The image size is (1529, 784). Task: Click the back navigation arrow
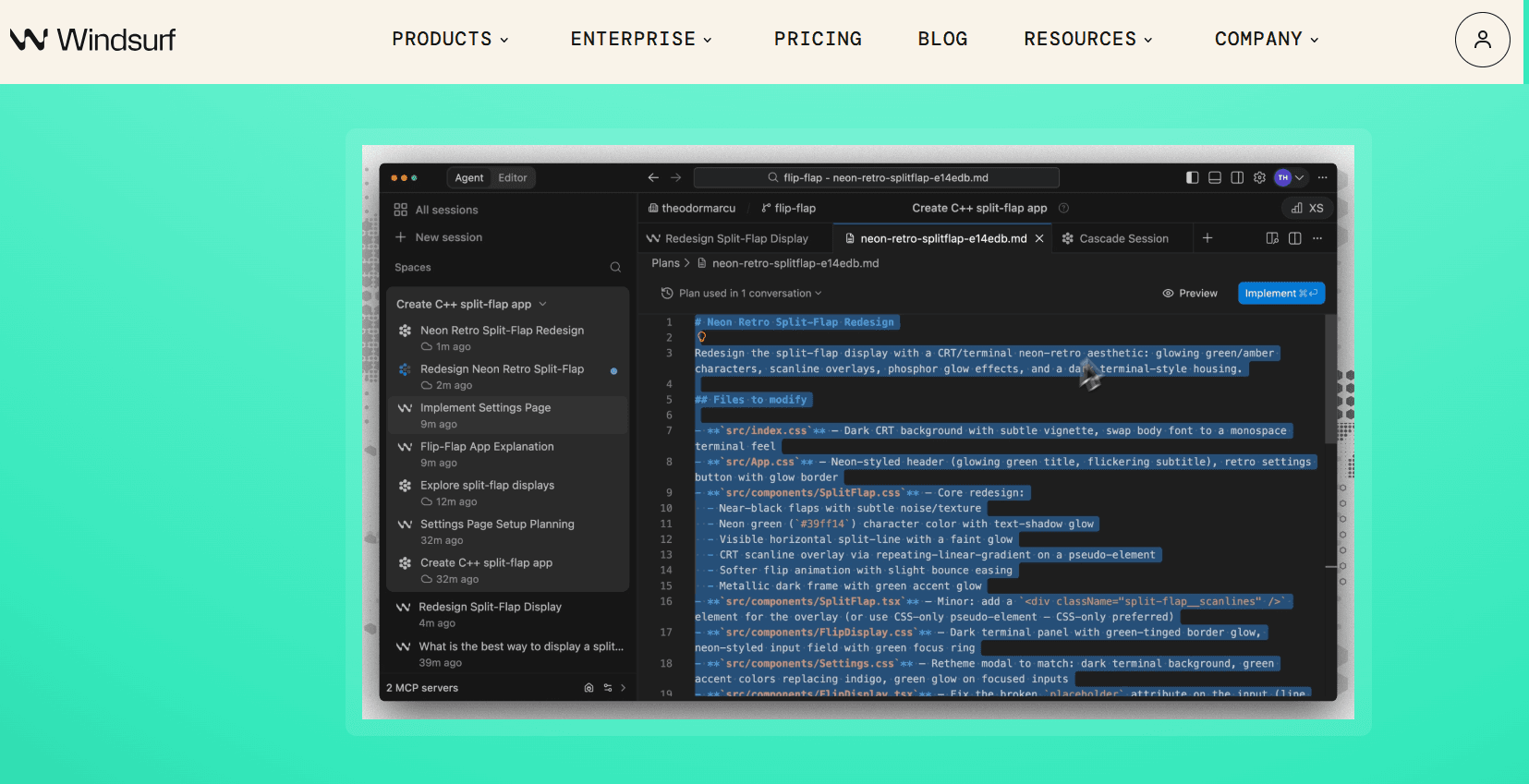click(653, 177)
